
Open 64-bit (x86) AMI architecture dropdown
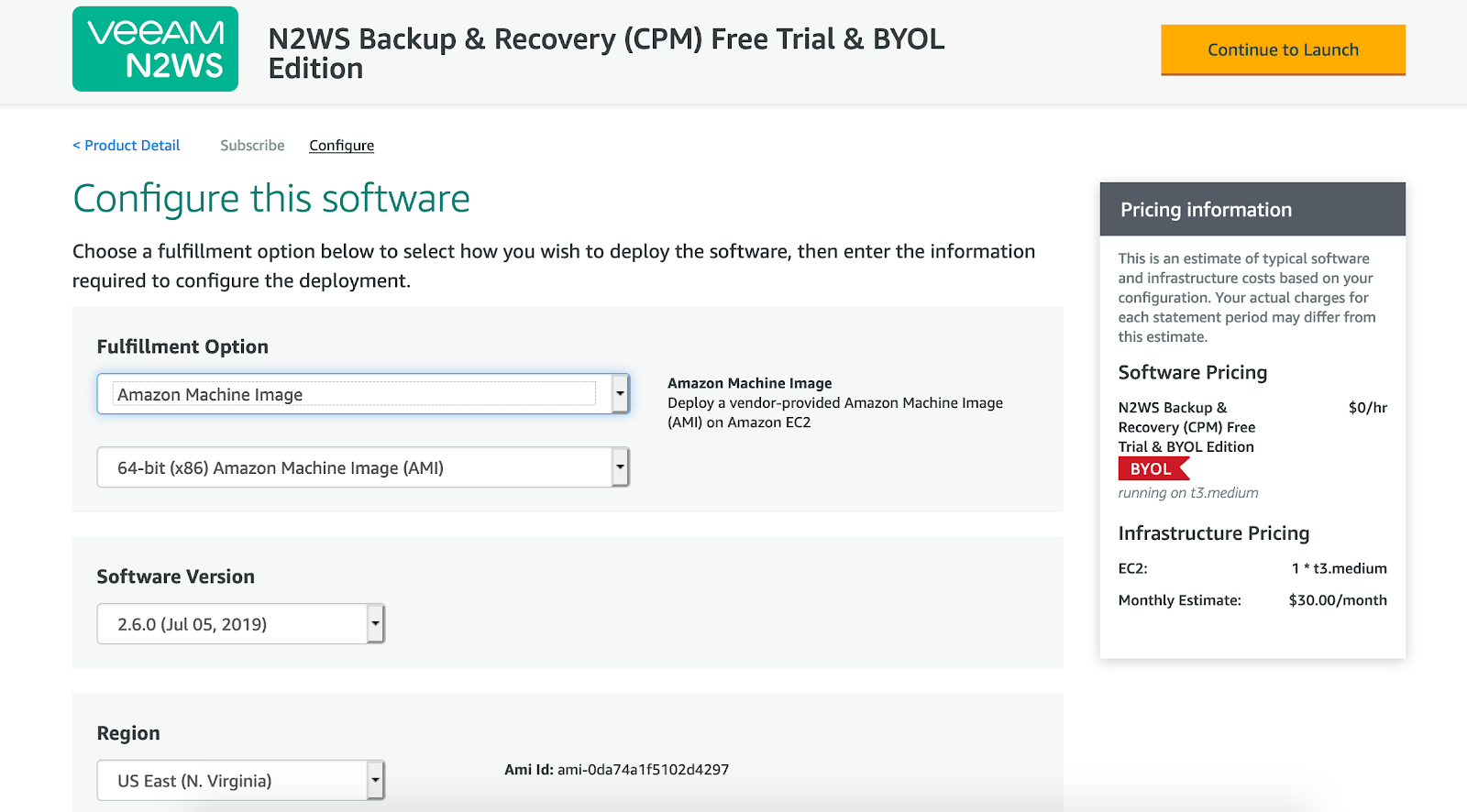pos(363,467)
